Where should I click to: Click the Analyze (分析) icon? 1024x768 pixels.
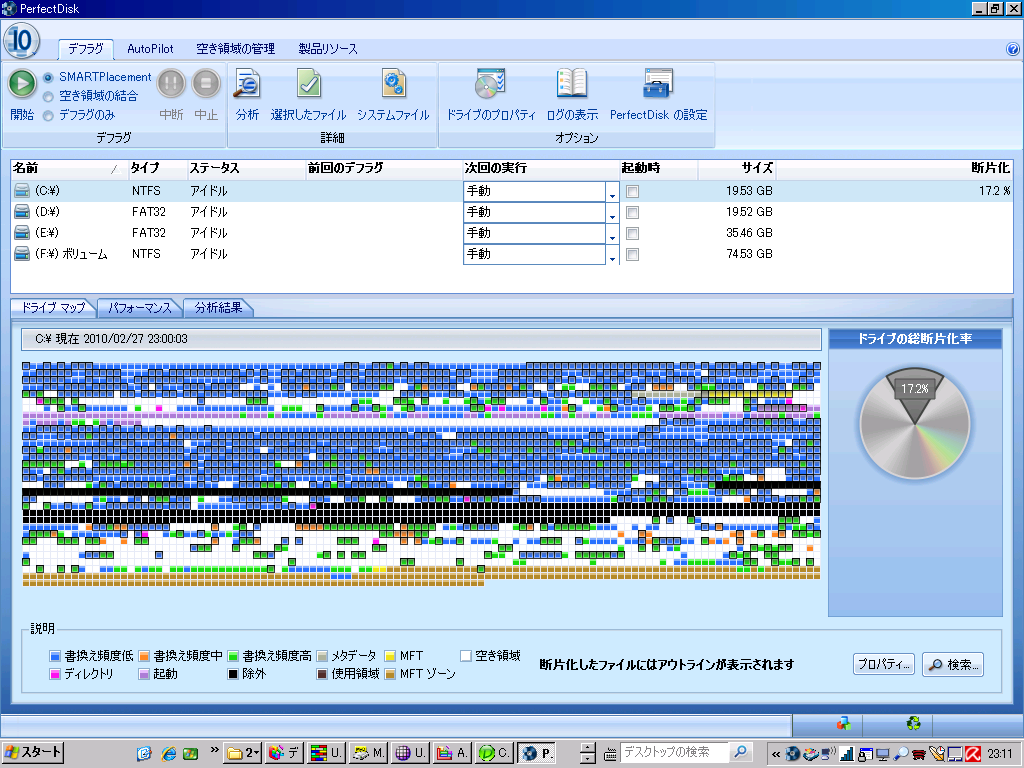[247, 84]
